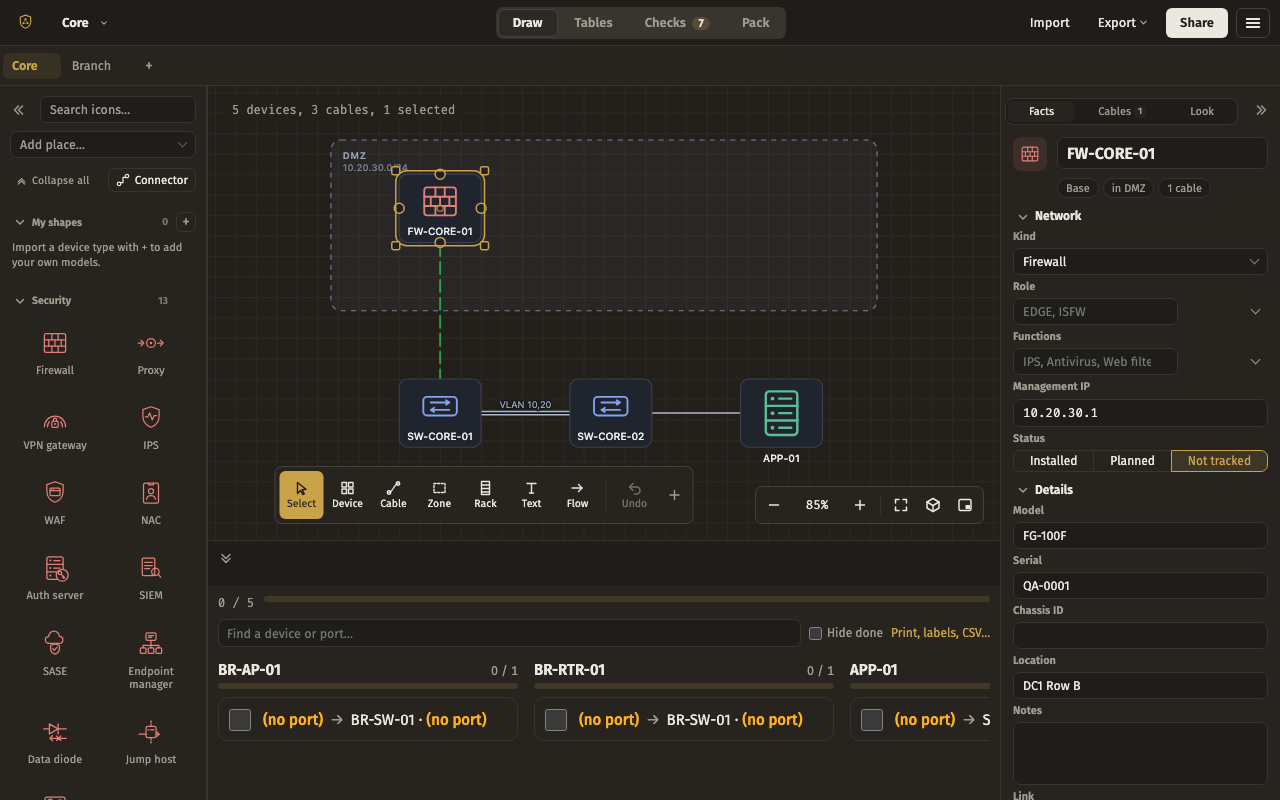Toggle the Hide done checkbox
This screenshot has height=800, width=1280.
pyautogui.click(x=815, y=633)
